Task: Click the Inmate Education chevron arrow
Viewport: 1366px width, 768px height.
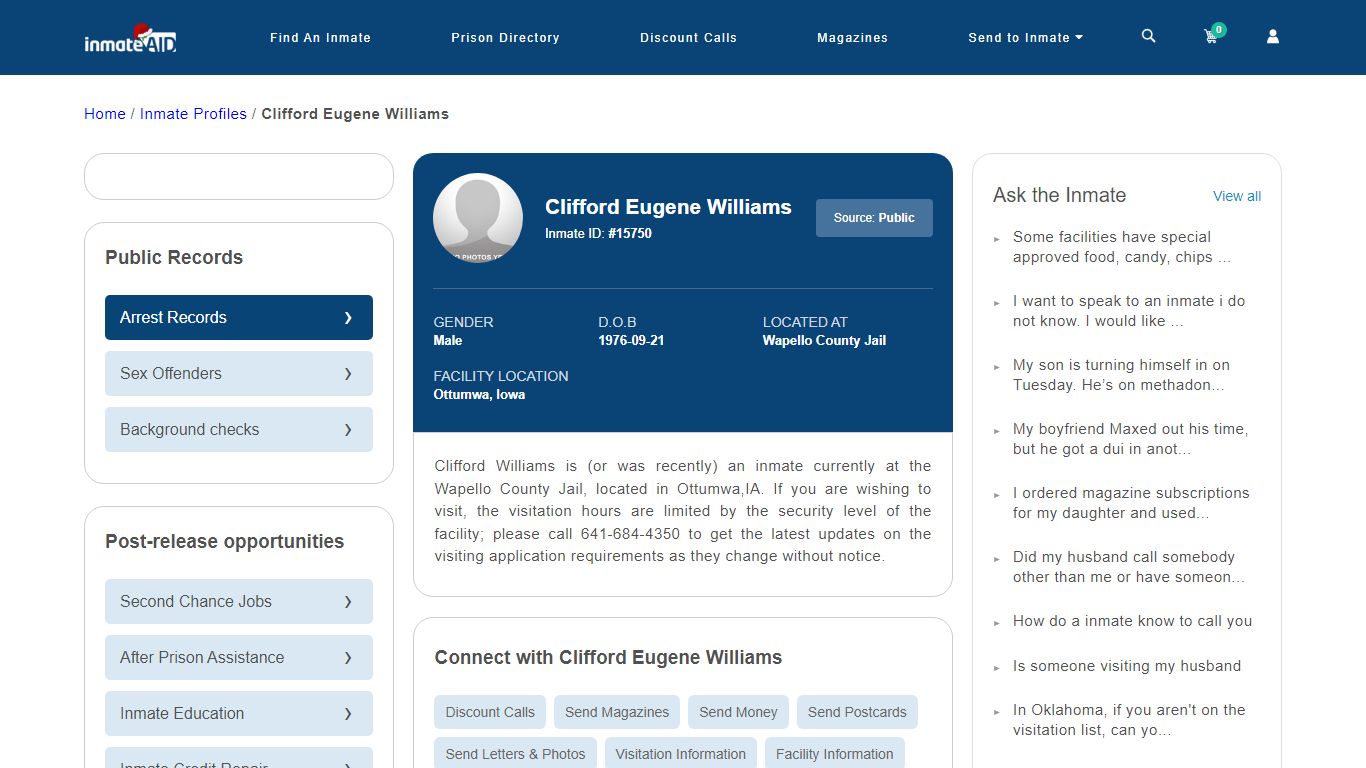Action: [x=348, y=713]
